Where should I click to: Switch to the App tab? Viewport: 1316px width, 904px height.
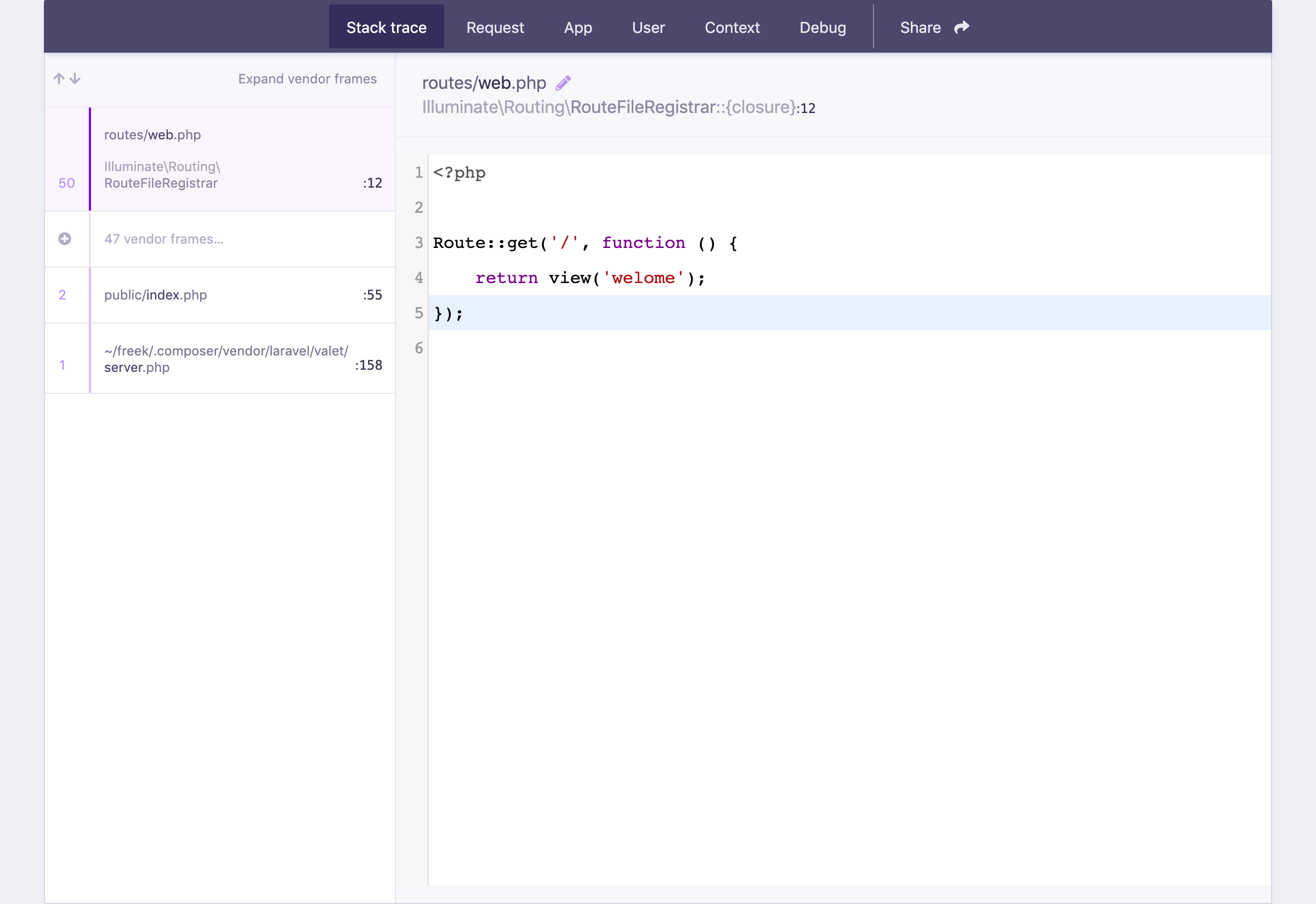tap(577, 27)
